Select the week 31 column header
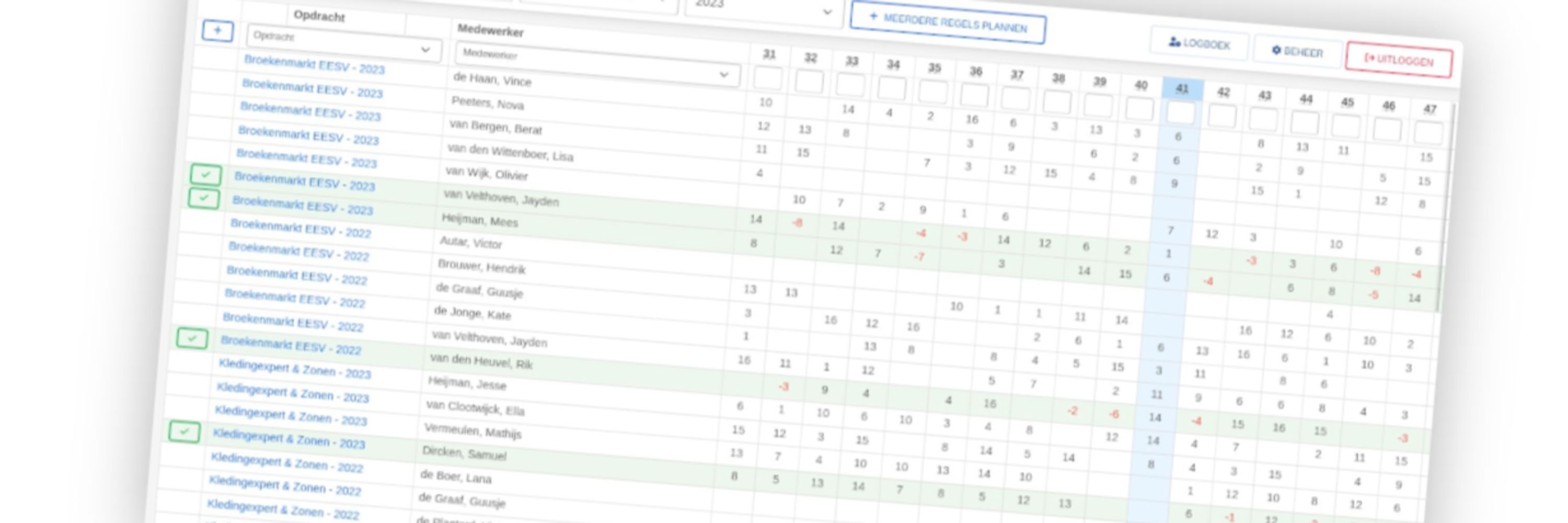The height and width of the screenshot is (523, 1568). 769,54
